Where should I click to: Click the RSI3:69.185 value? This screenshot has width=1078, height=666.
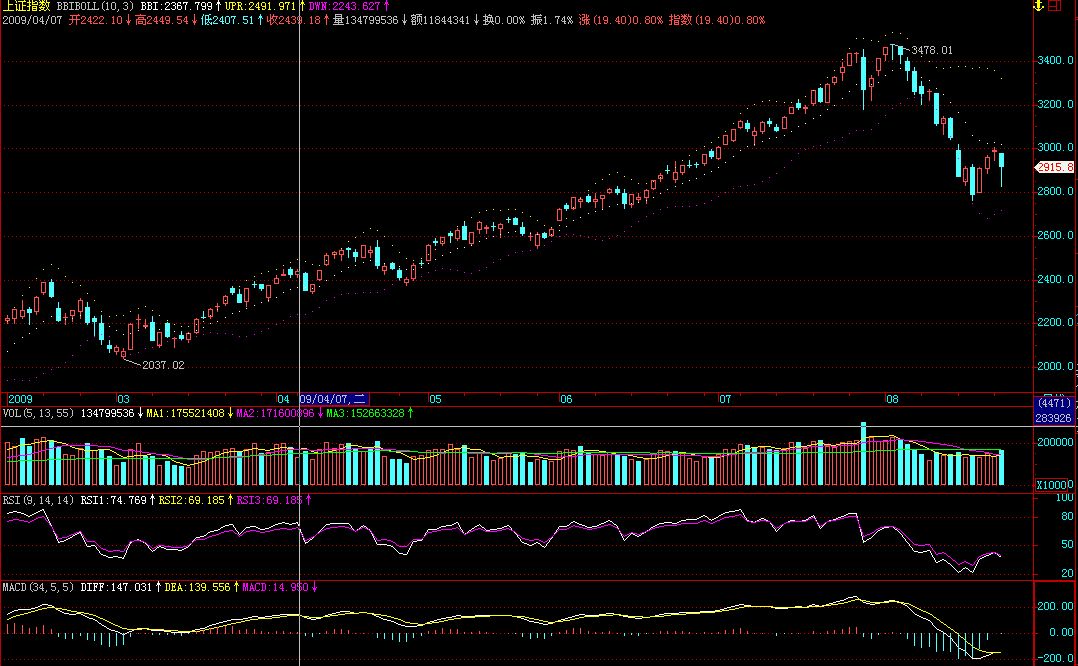coord(270,500)
